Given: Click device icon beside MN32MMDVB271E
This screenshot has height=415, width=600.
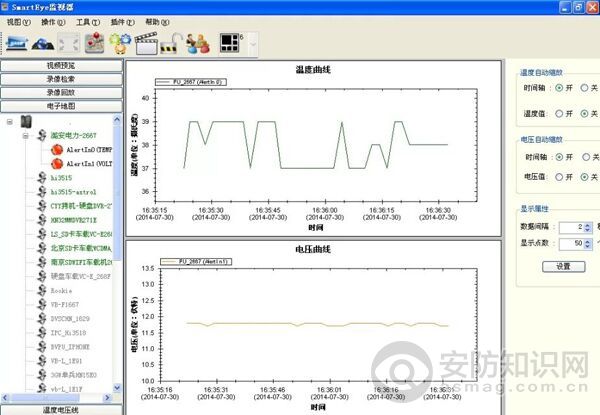Looking at the screenshot, I should coord(42,220).
